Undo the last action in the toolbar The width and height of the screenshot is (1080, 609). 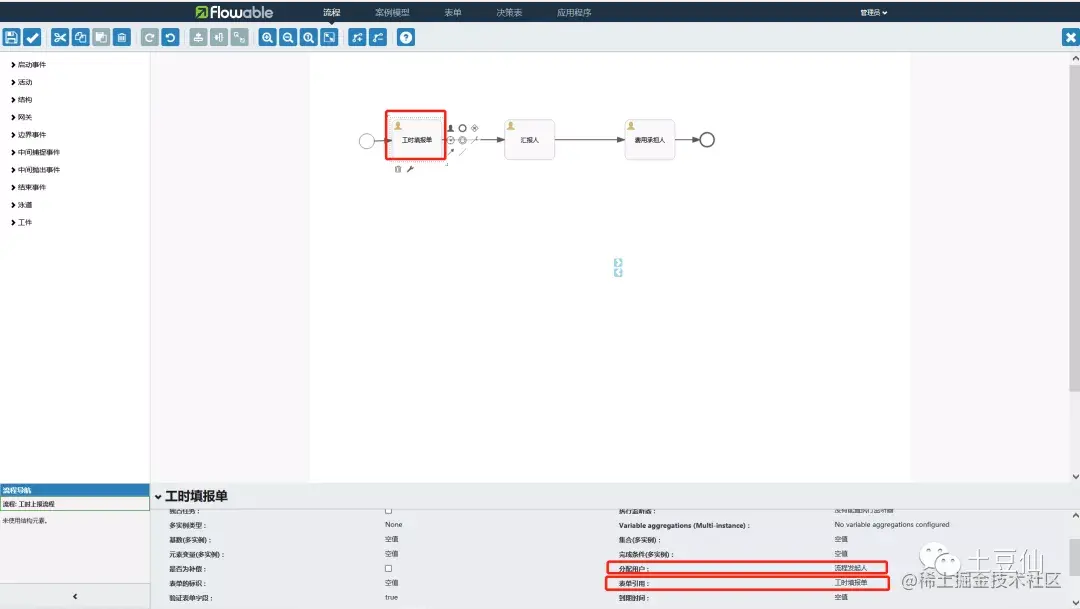point(170,37)
